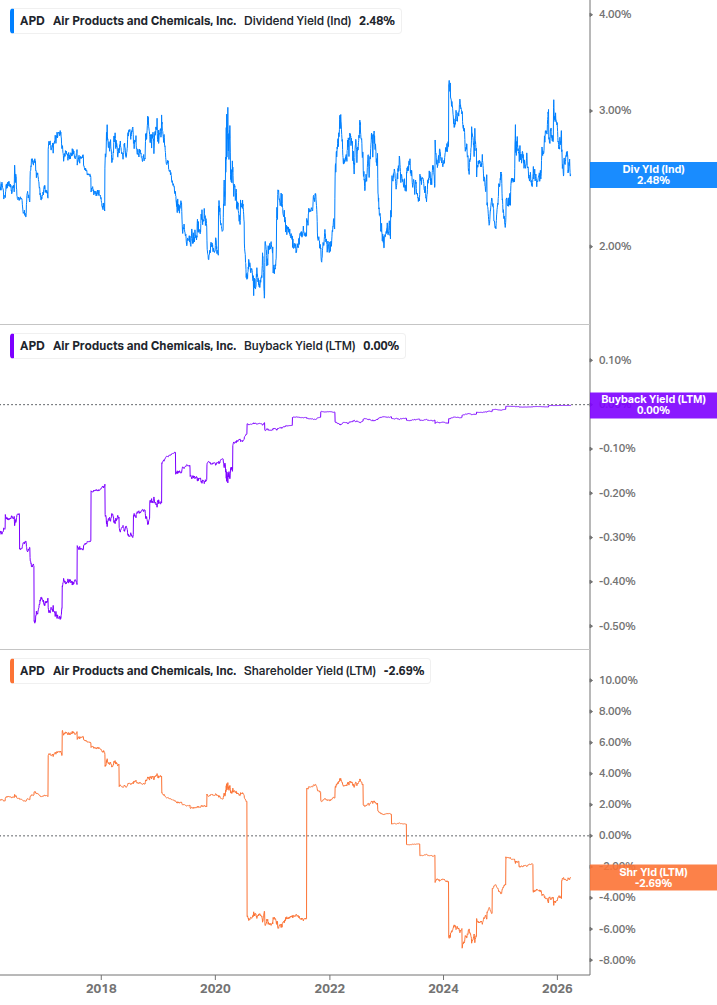Click the 4.00% tick on dividend yield axis
The image size is (717, 1005).
tap(615, 14)
